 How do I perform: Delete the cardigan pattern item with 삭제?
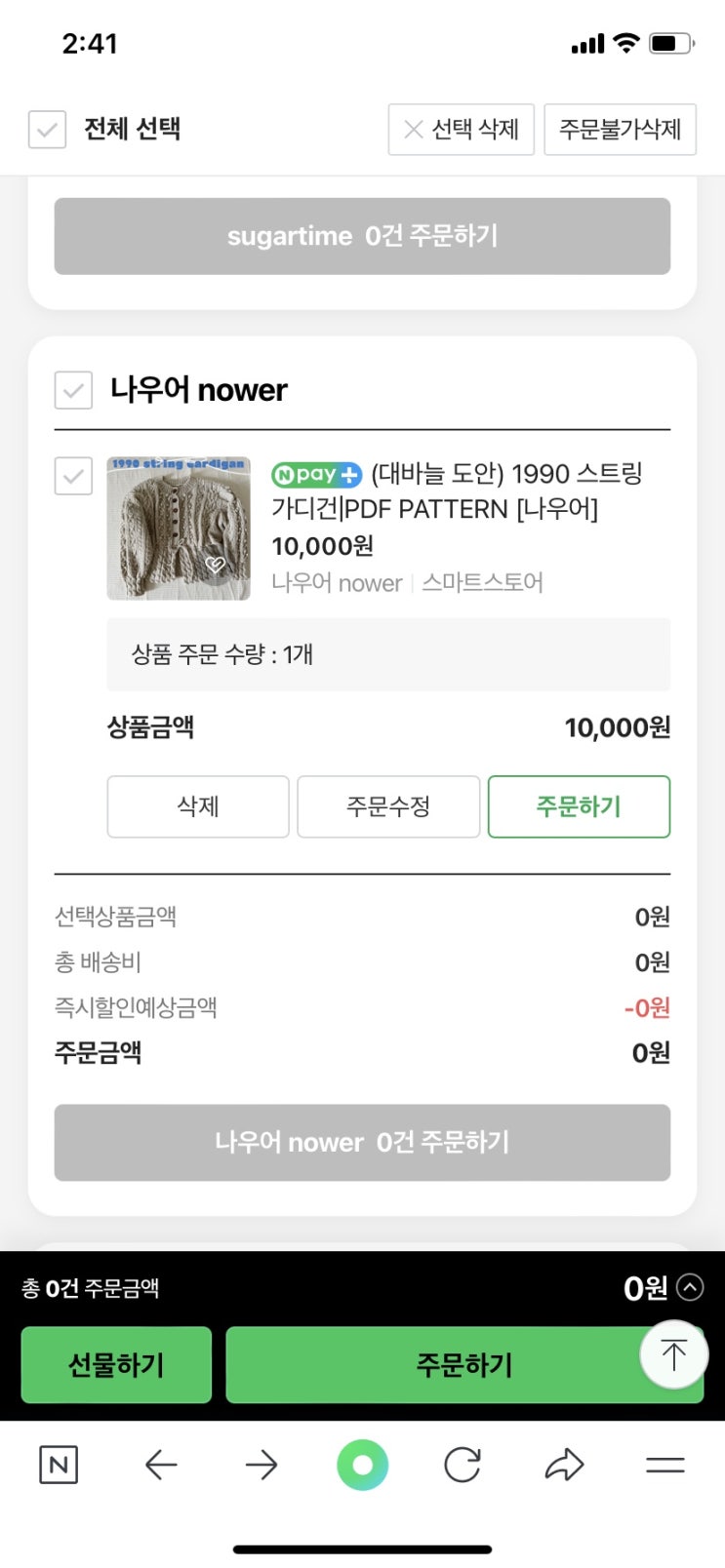[x=198, y=806]
